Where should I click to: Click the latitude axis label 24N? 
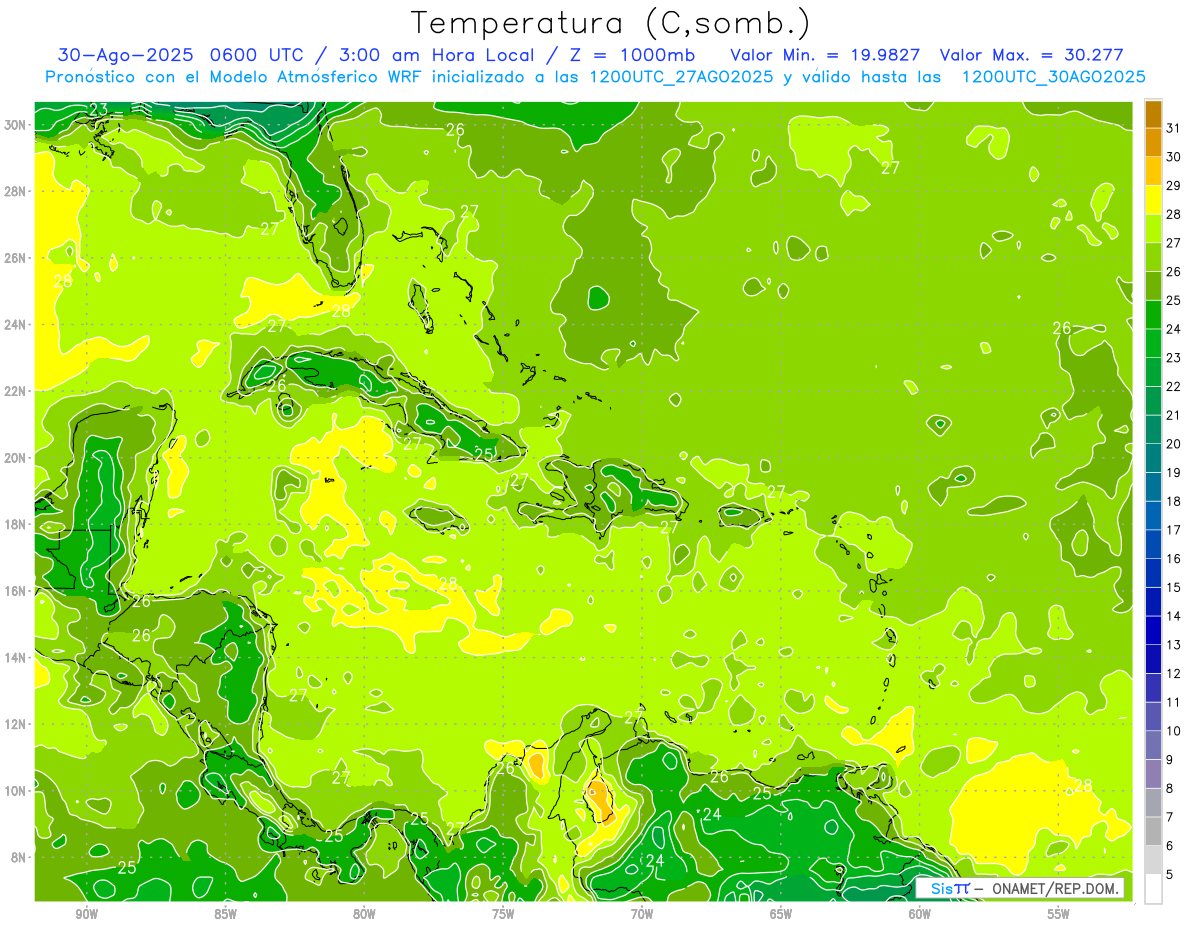[x=17, y=325]
